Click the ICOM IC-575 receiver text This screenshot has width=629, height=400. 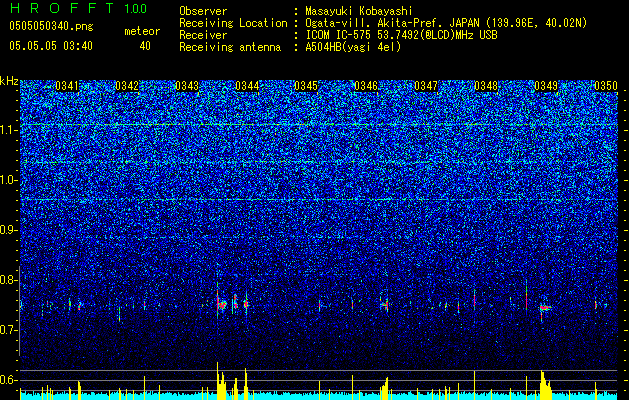(x=401, y=35)
